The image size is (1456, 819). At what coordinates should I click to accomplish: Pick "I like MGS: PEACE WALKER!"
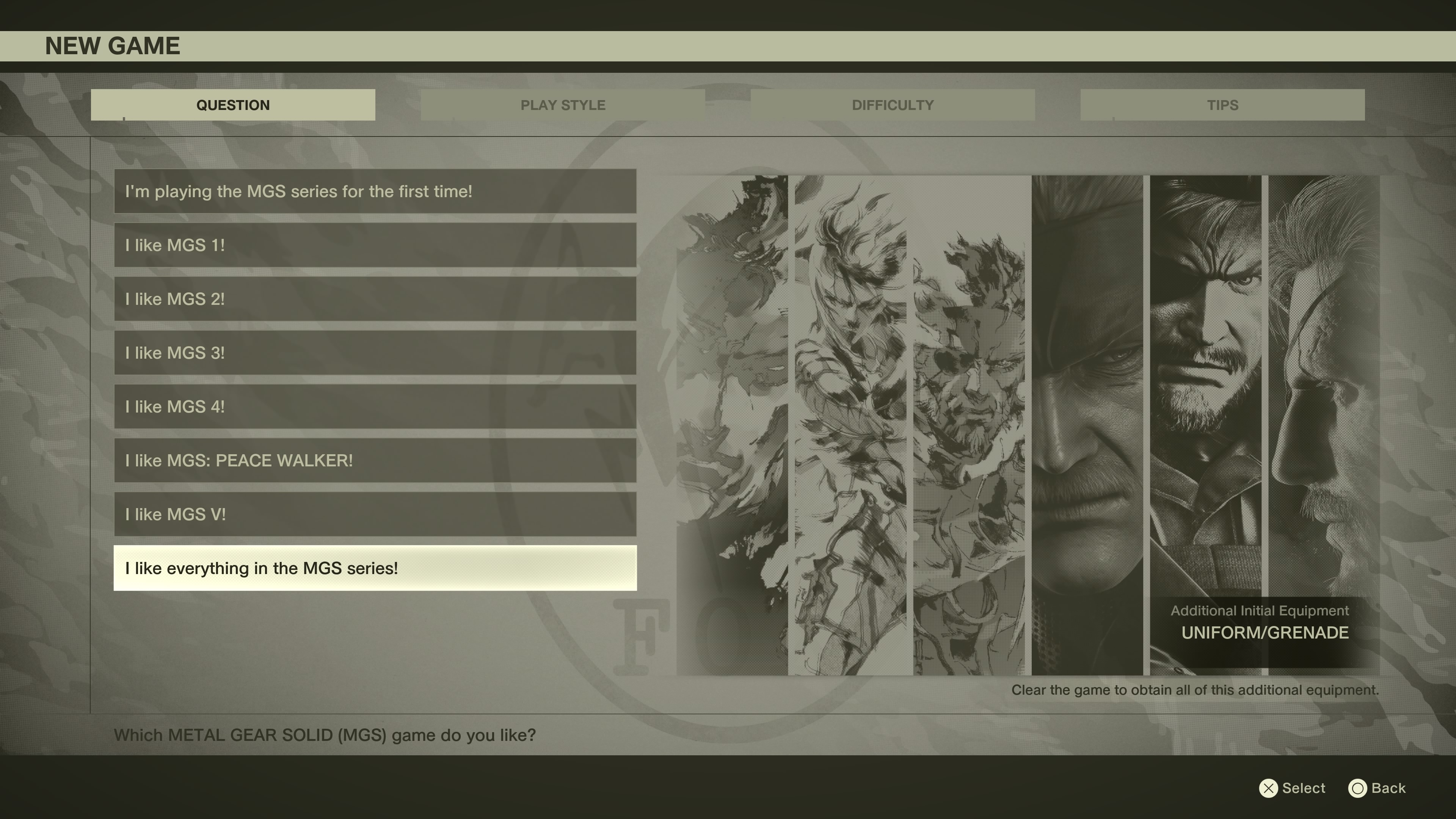click(x=375, y=461)
